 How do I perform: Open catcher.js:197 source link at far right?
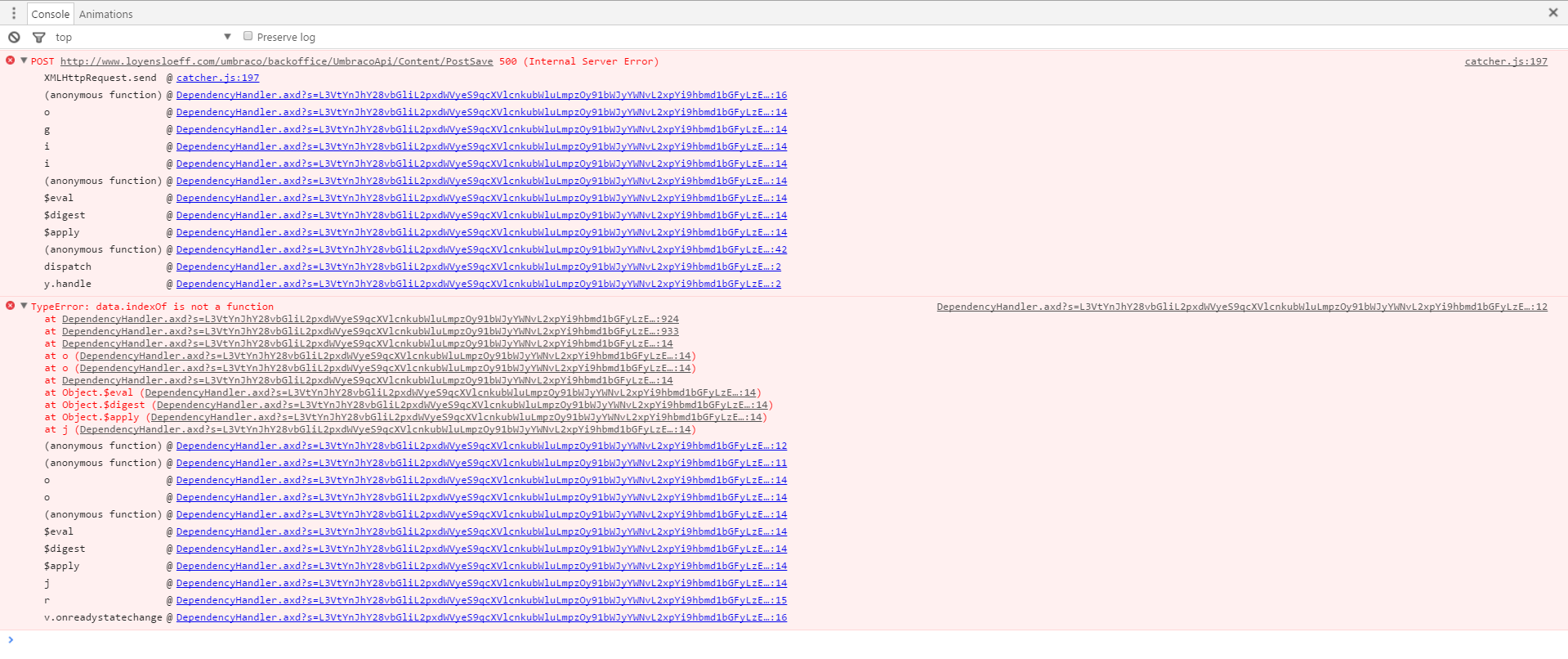pyautogui.click(x=1506, y=61)
